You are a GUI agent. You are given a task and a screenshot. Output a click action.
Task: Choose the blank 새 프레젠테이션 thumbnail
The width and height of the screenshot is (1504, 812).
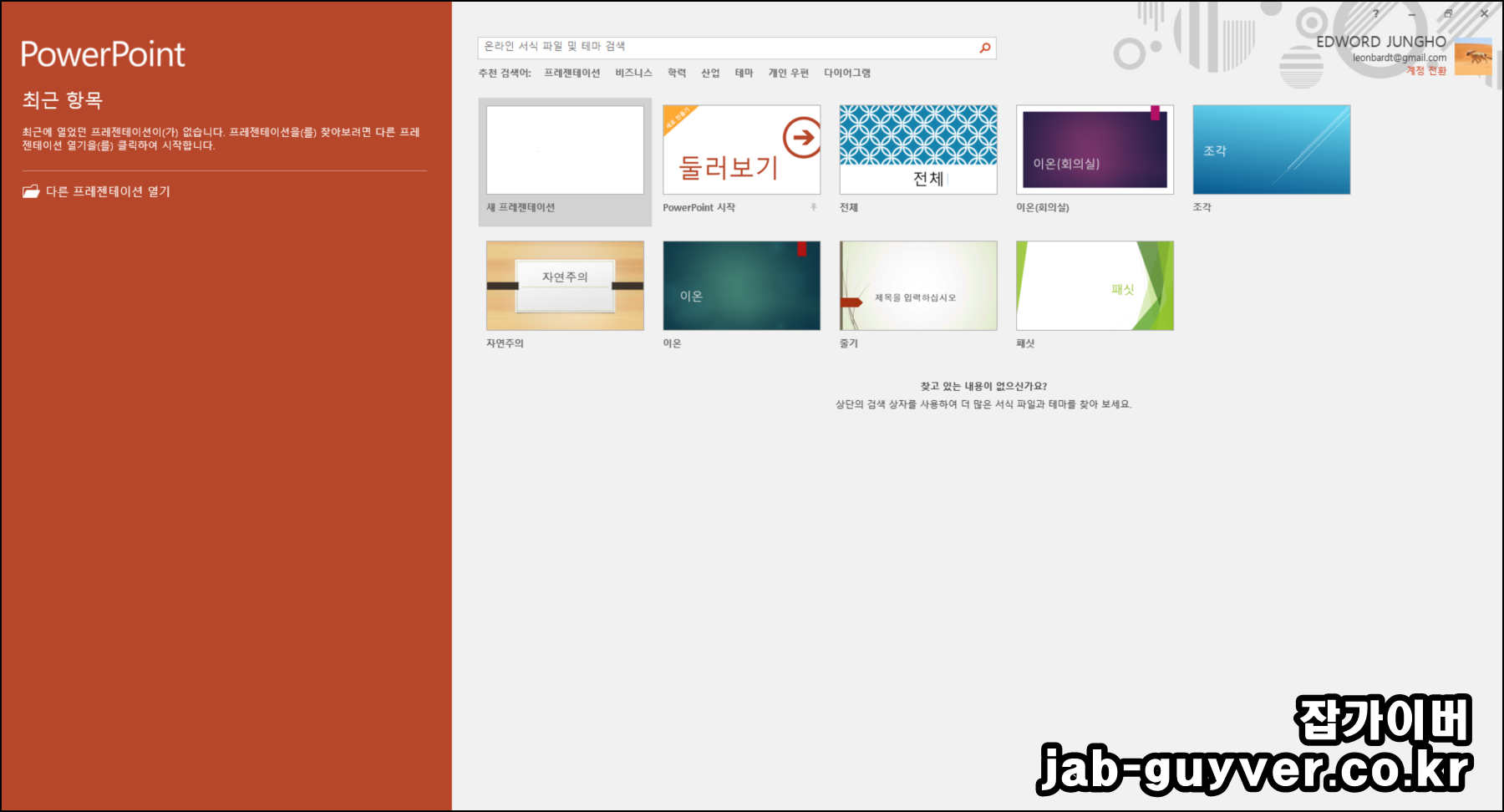click(565, 150)
